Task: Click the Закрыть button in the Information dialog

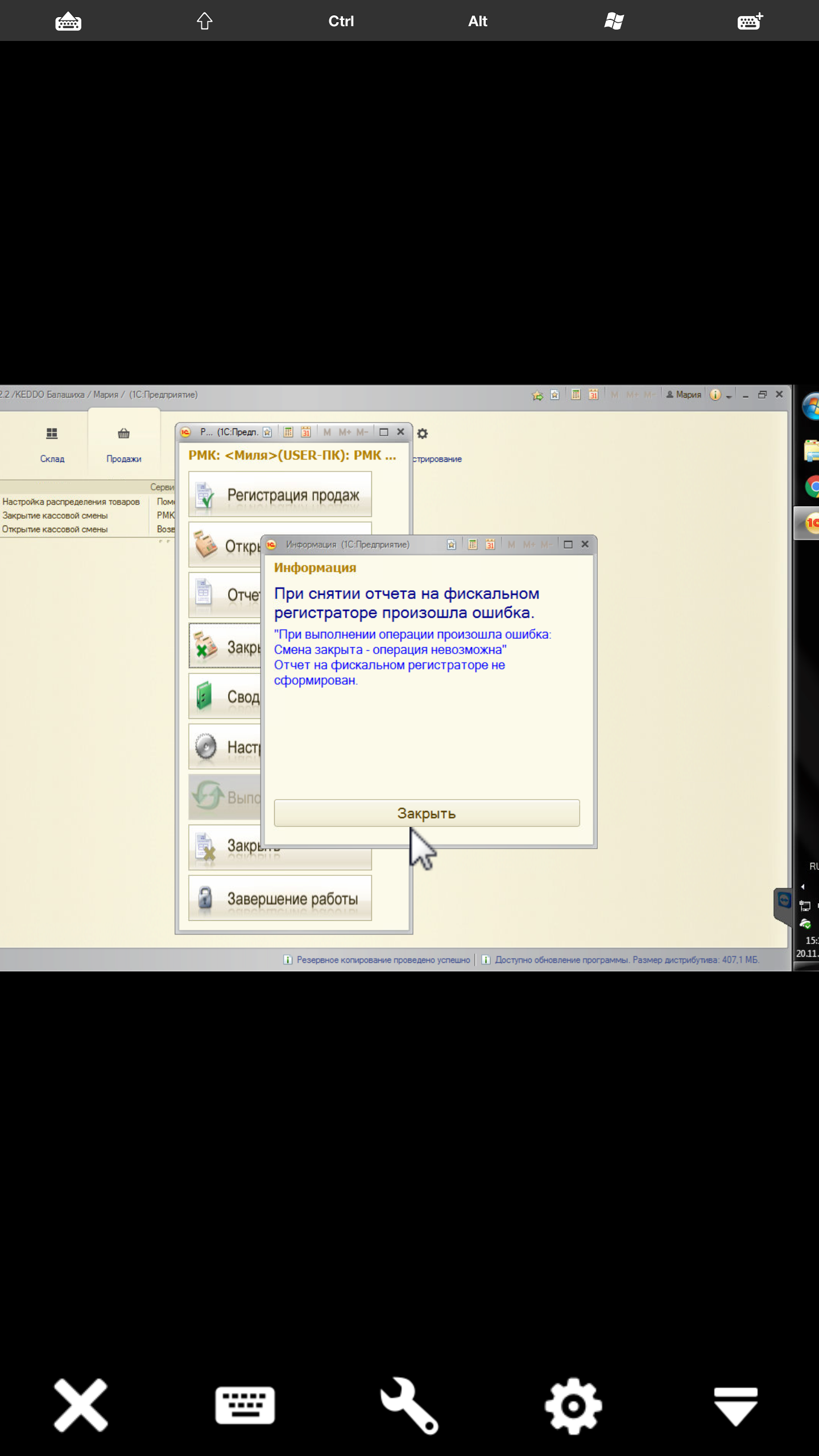Action: 427,813
